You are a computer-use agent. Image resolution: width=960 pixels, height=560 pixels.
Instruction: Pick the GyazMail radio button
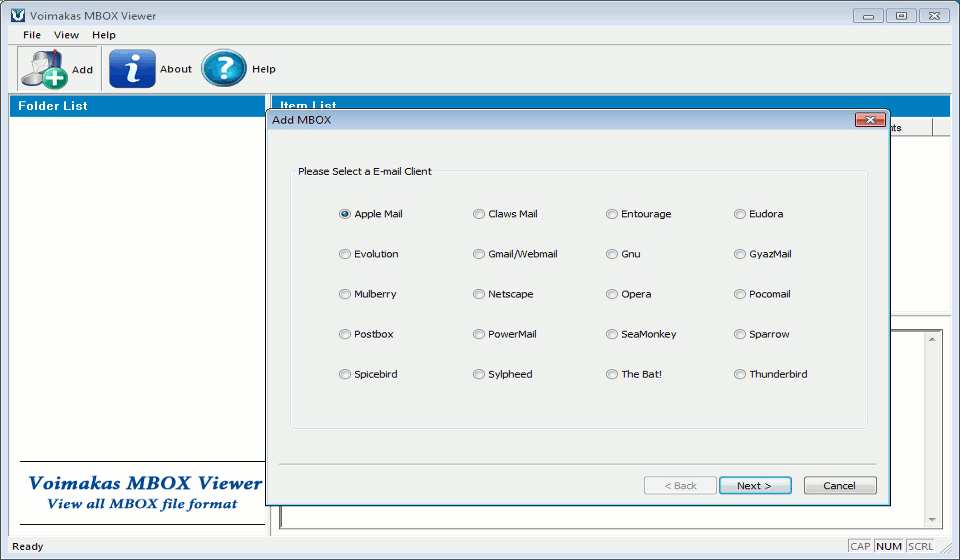[x=740, y=254]
